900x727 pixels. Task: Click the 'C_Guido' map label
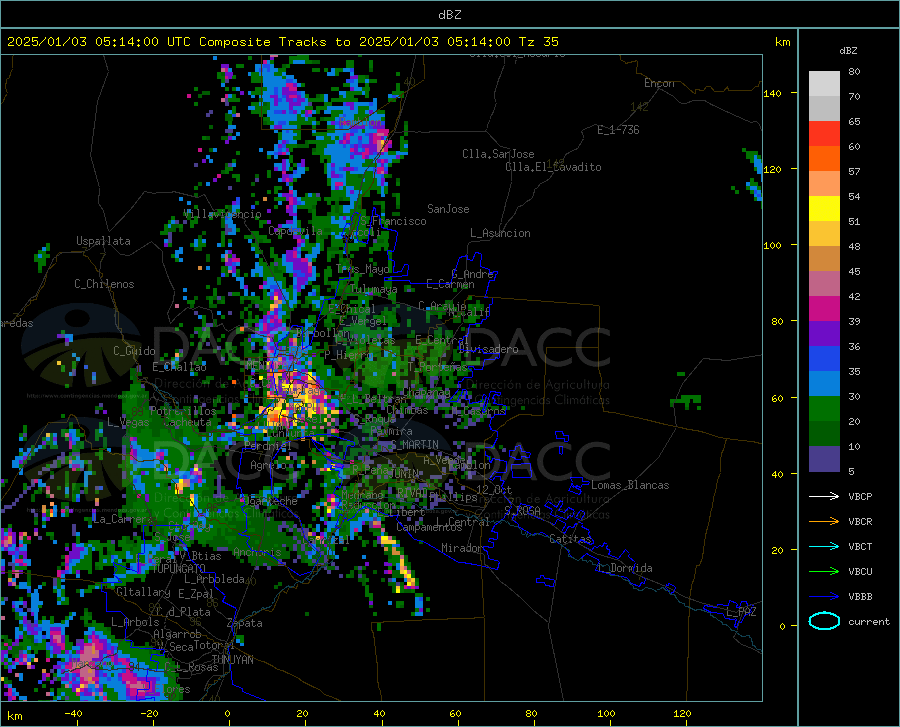coord(134,351)
